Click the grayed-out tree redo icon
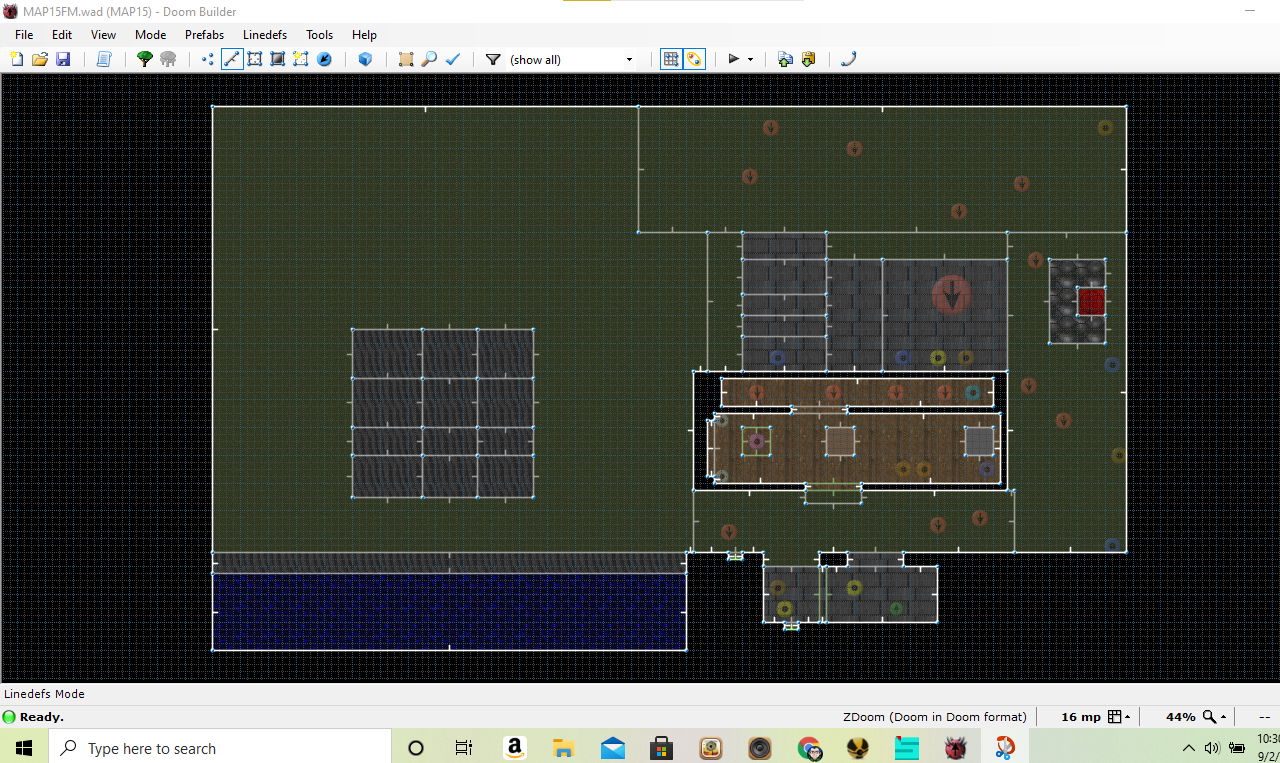Image resolution: width=1280 pixels, height=763 pixels. (x=168, y=59)
